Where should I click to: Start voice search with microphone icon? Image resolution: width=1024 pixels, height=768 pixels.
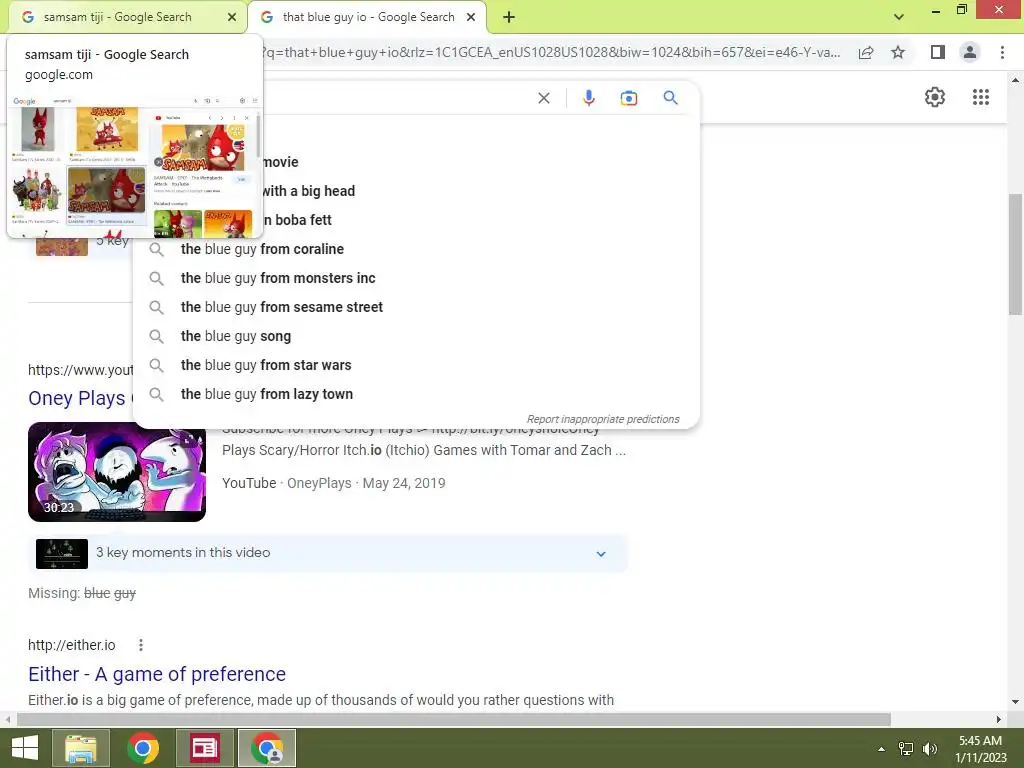[x=588, y=98]
